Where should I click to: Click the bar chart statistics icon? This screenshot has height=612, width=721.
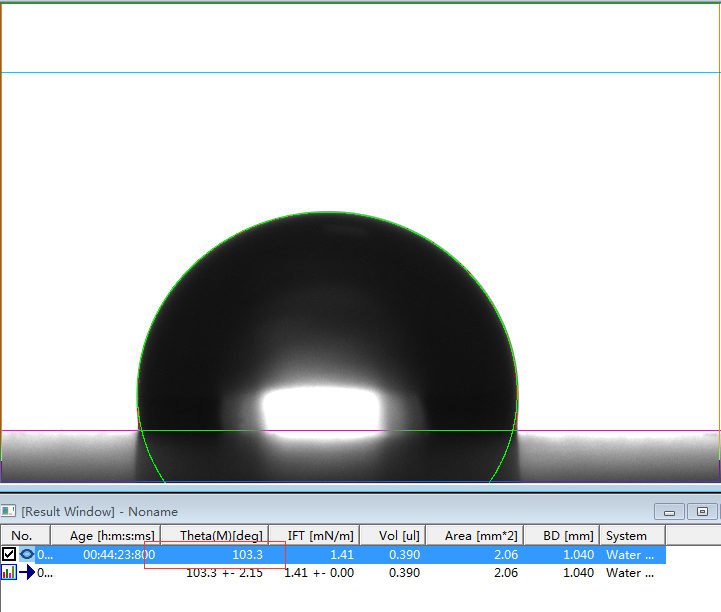click(9, 573)
